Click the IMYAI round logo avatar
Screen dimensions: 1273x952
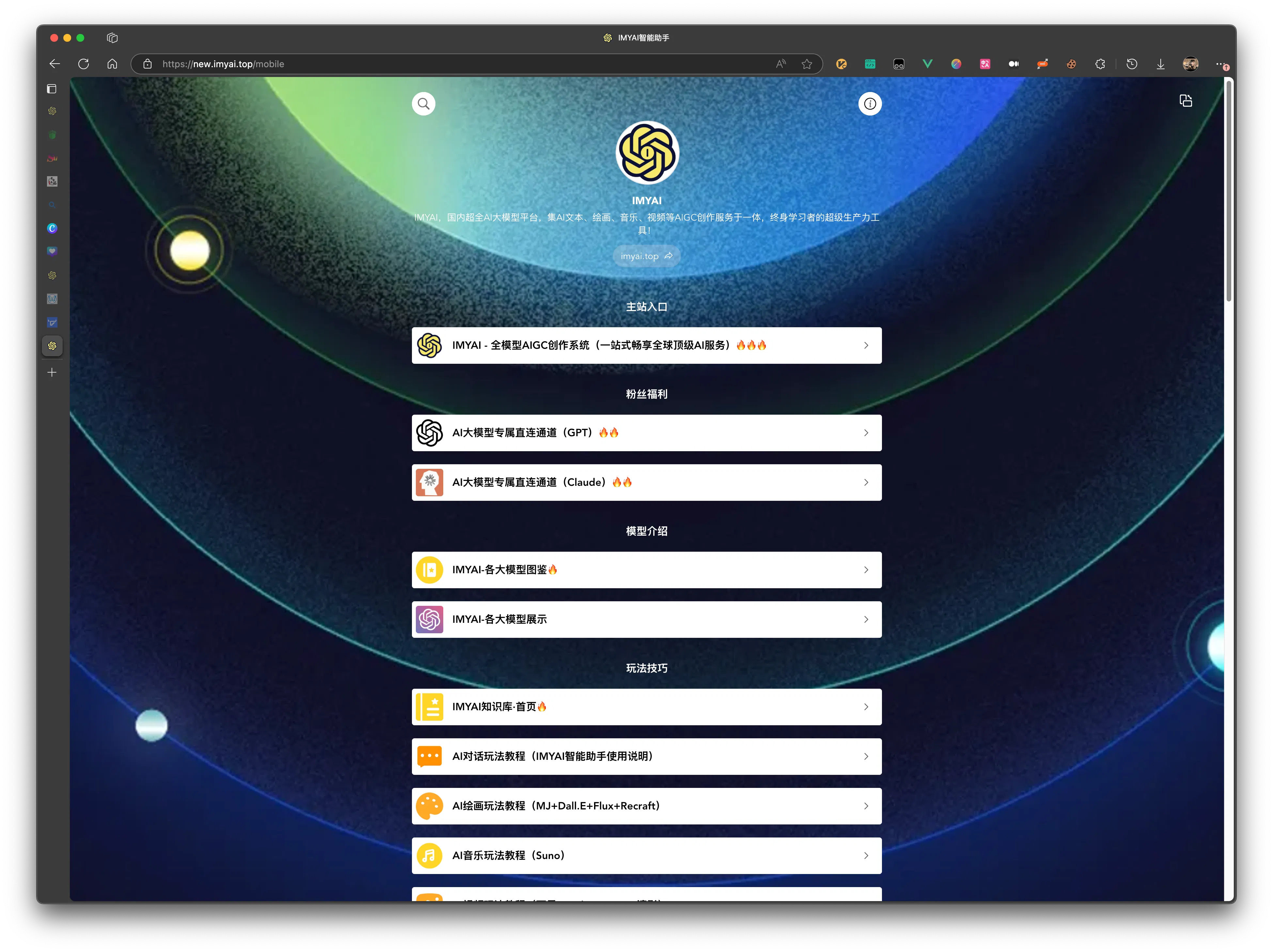click(647, 153)
